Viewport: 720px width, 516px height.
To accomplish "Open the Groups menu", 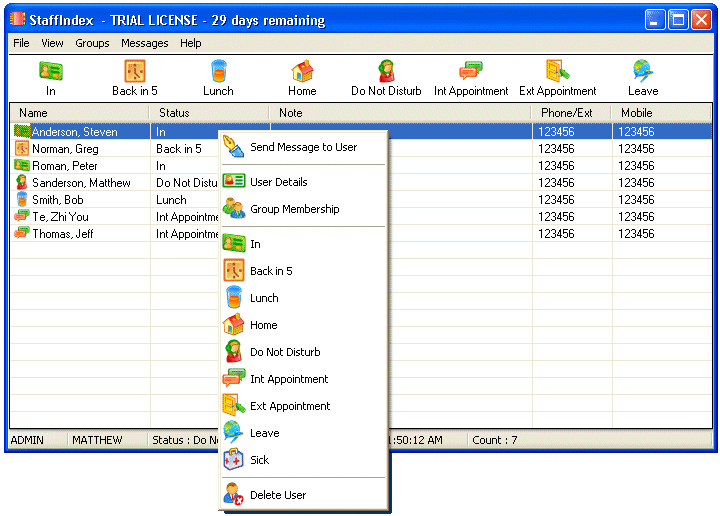I will pyautogui.click(x=92, y=43).
